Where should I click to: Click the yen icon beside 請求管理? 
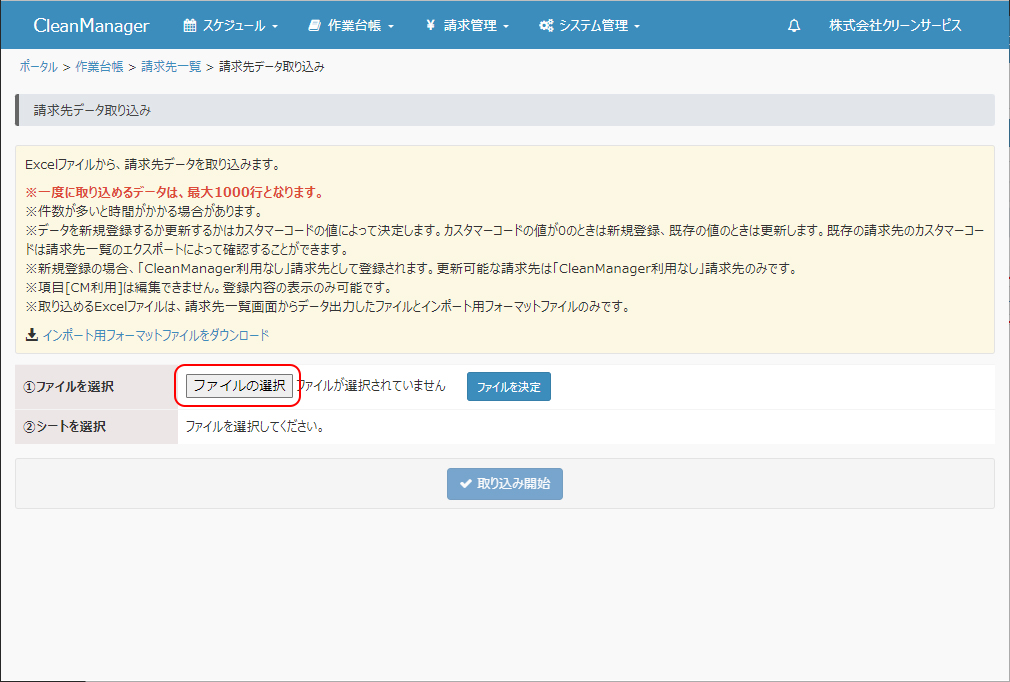point(430,25)
